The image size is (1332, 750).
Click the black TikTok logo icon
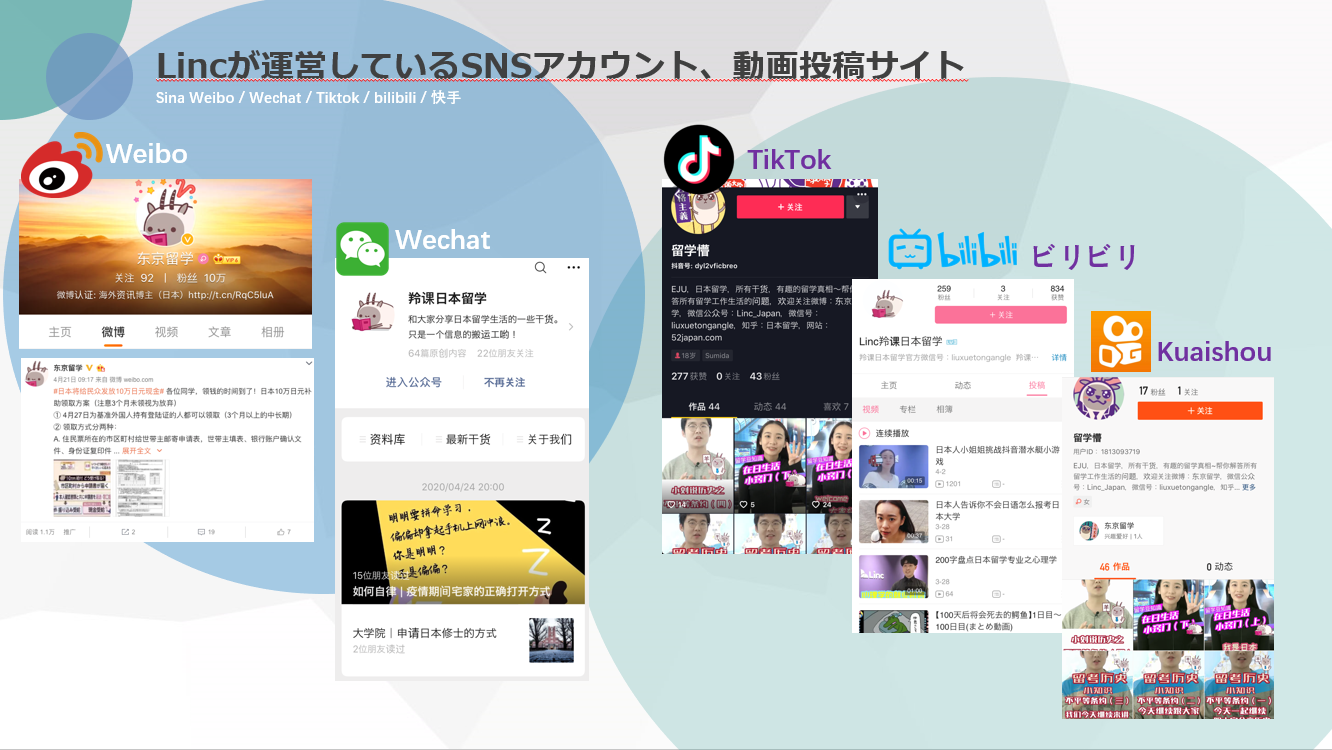coord(699,159)
